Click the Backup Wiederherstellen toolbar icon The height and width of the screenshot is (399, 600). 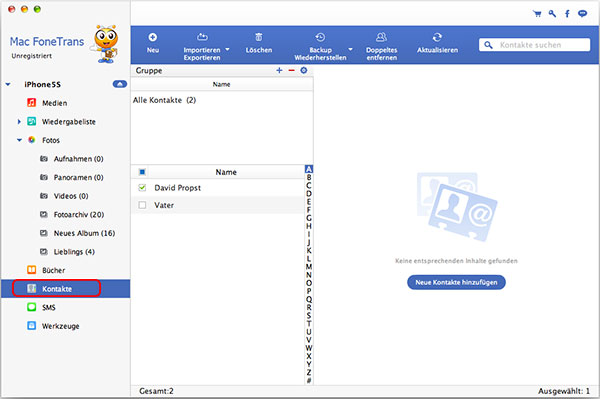[320, 37]
